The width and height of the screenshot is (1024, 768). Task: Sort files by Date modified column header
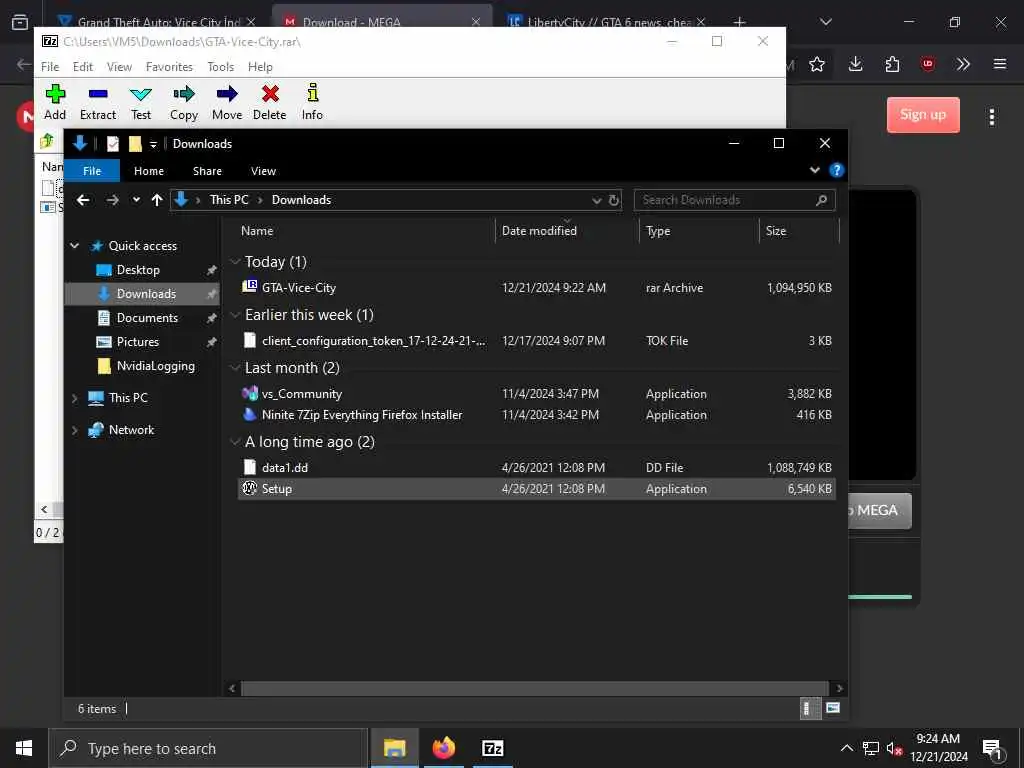click(x=567, y=231)
